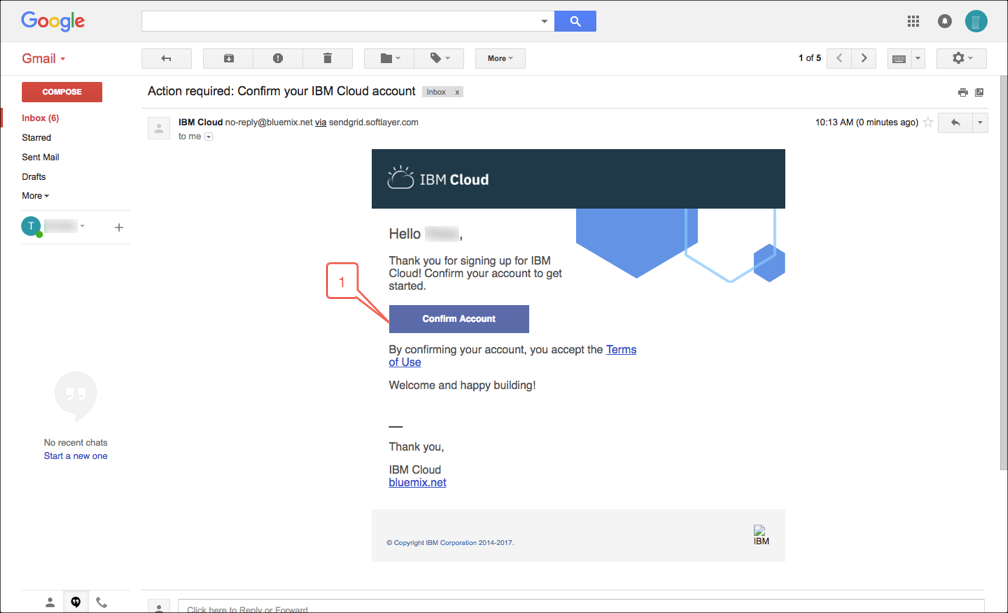Click the IBM footer image
The width and height of the screenshot is (1008, 613).
761,535
